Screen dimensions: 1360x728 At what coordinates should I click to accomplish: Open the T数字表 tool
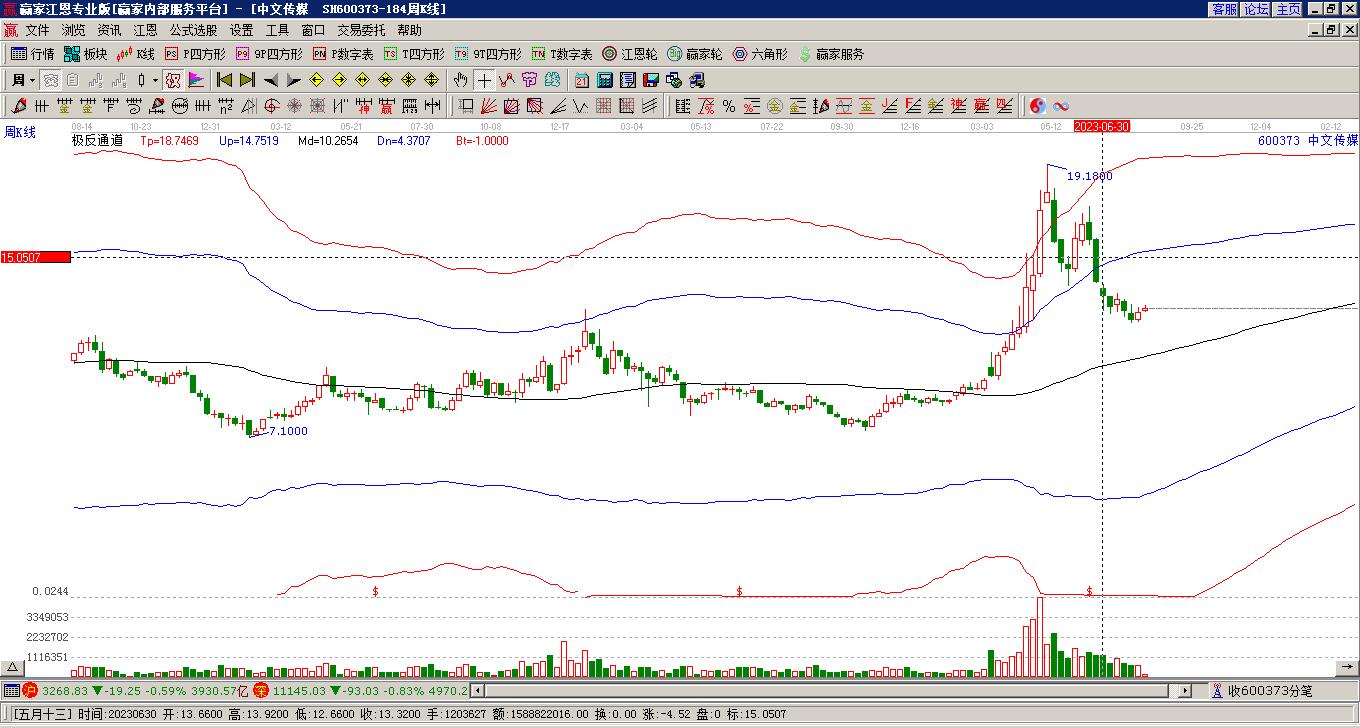coord(562,54)
